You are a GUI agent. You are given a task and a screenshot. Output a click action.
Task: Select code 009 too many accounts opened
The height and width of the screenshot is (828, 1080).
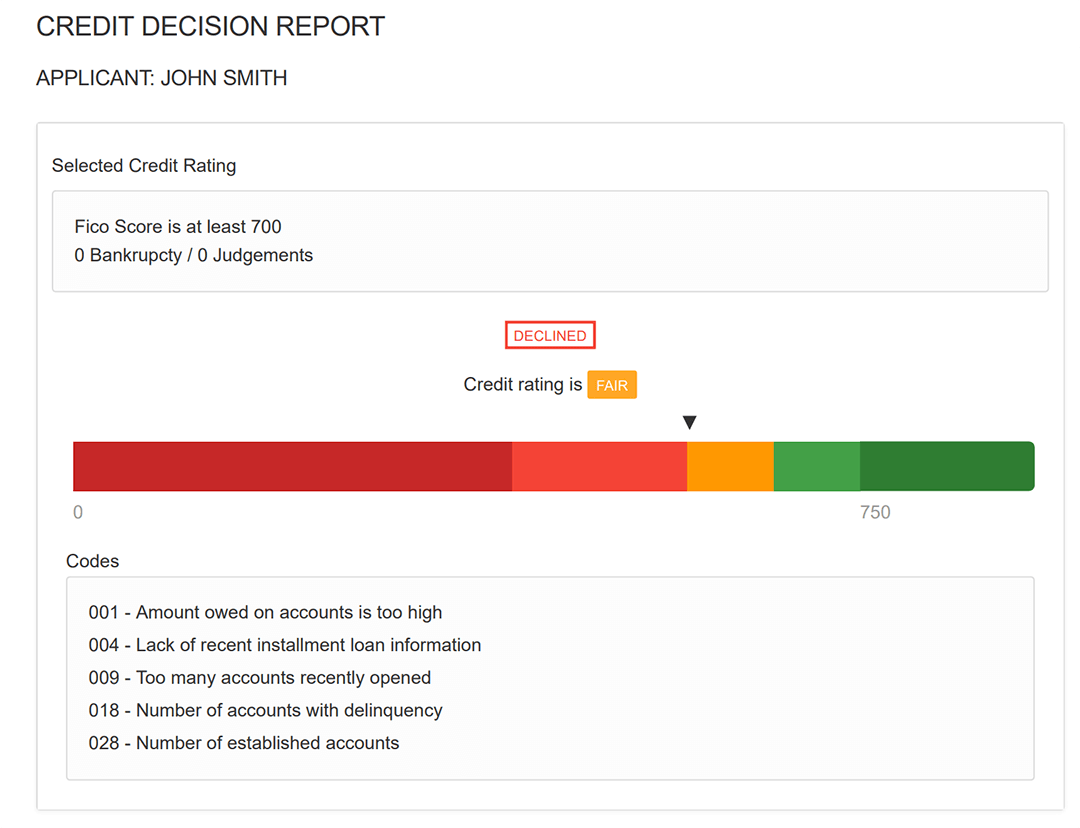(x=260, y=678)
